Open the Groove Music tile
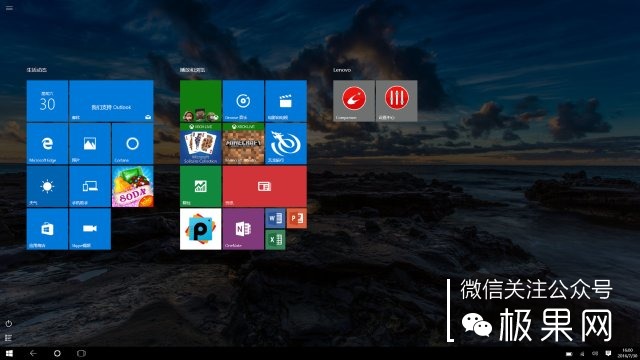Image resolution: width=640 pixels, height=360 pixels. [x=243, y=101]
